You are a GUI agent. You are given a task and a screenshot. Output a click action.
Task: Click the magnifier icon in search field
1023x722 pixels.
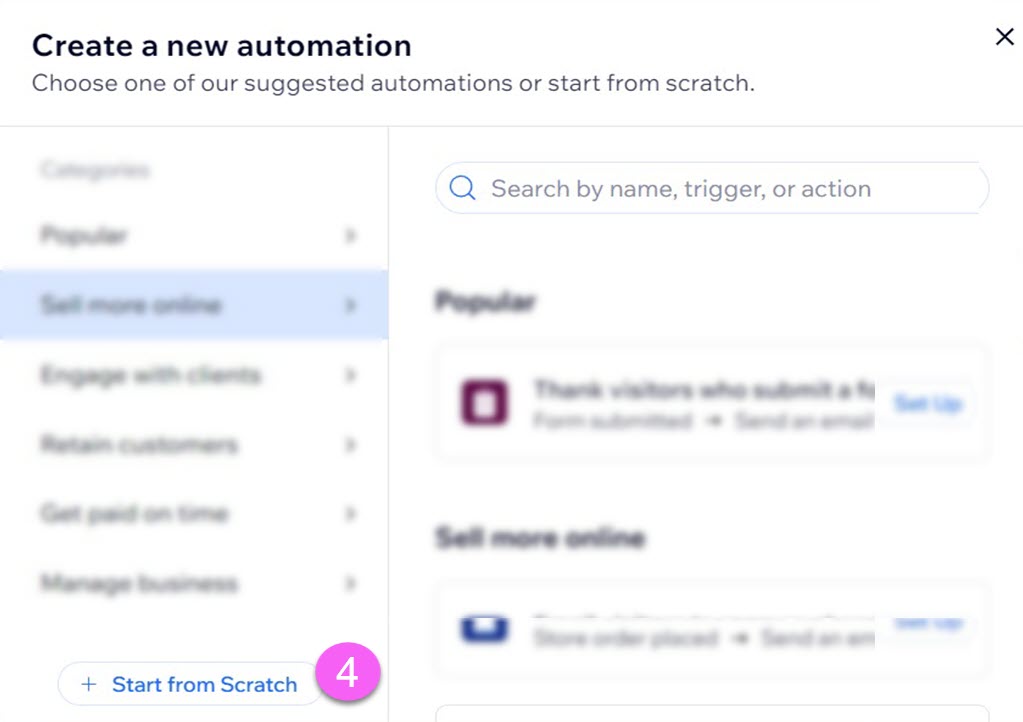[462, 188]
